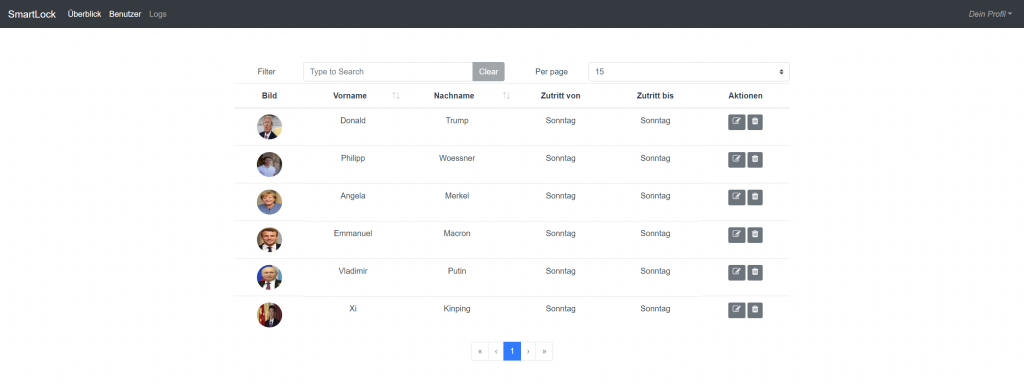Viewport: 1024px width, 385px height.
Task: Edit the Angela Merkel user entry
Action: pyautogui.click(x=737, y=197)
